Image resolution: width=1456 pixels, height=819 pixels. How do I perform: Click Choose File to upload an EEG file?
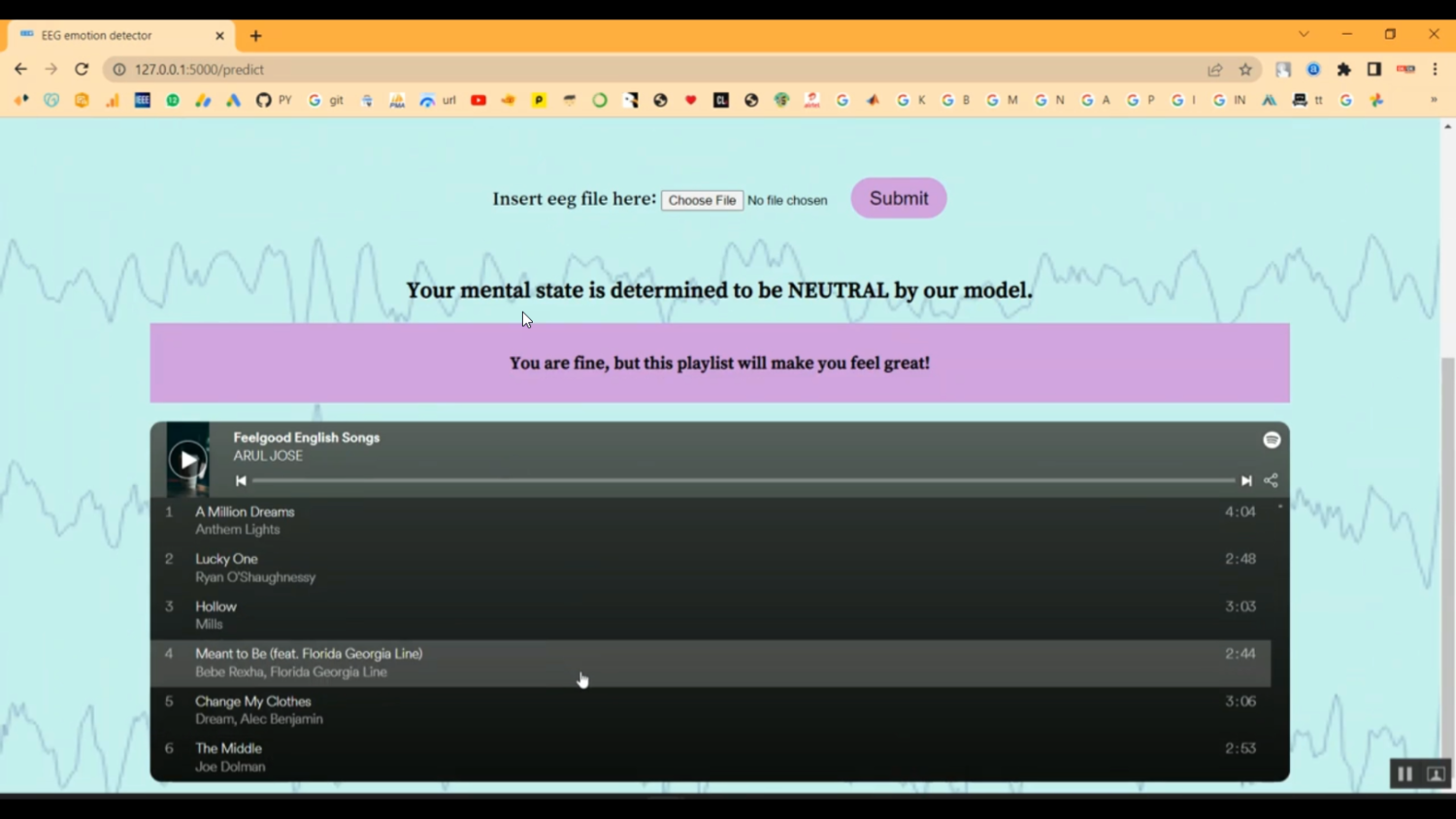pyautogui.click(x=702, y=200)
